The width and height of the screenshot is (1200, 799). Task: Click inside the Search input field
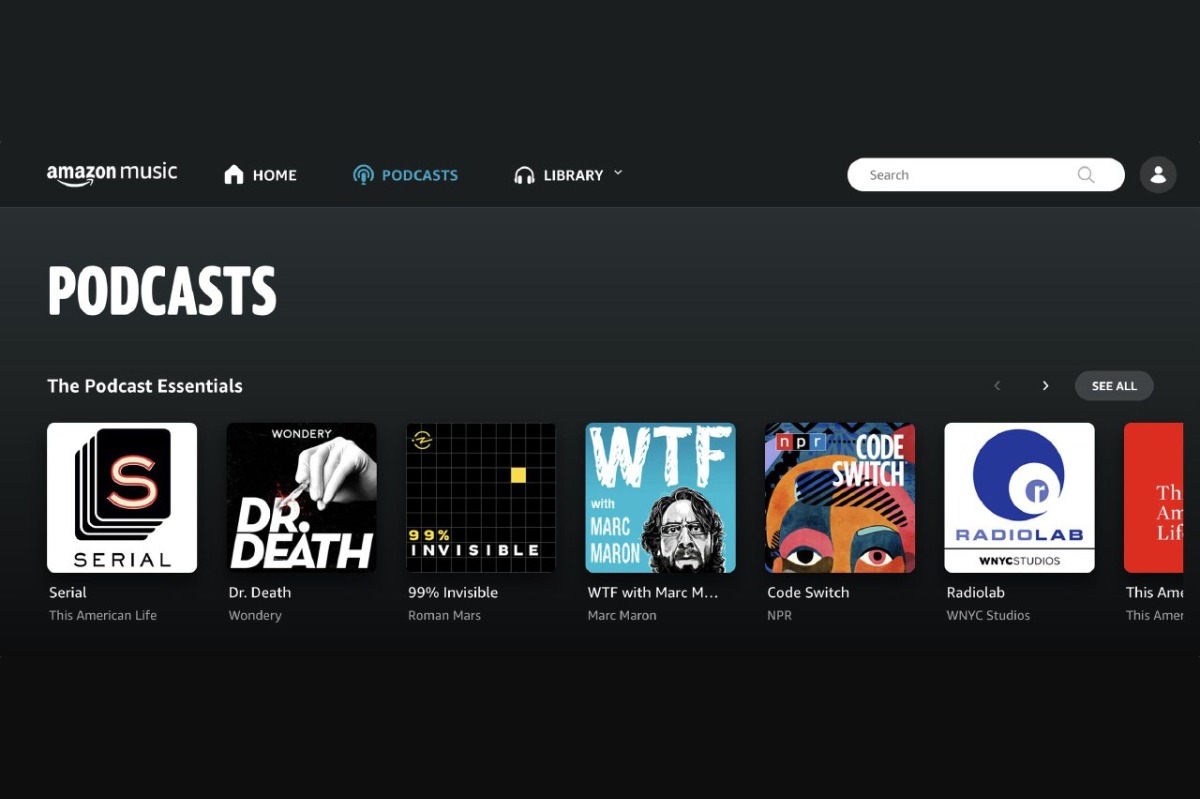pos(960,175)
